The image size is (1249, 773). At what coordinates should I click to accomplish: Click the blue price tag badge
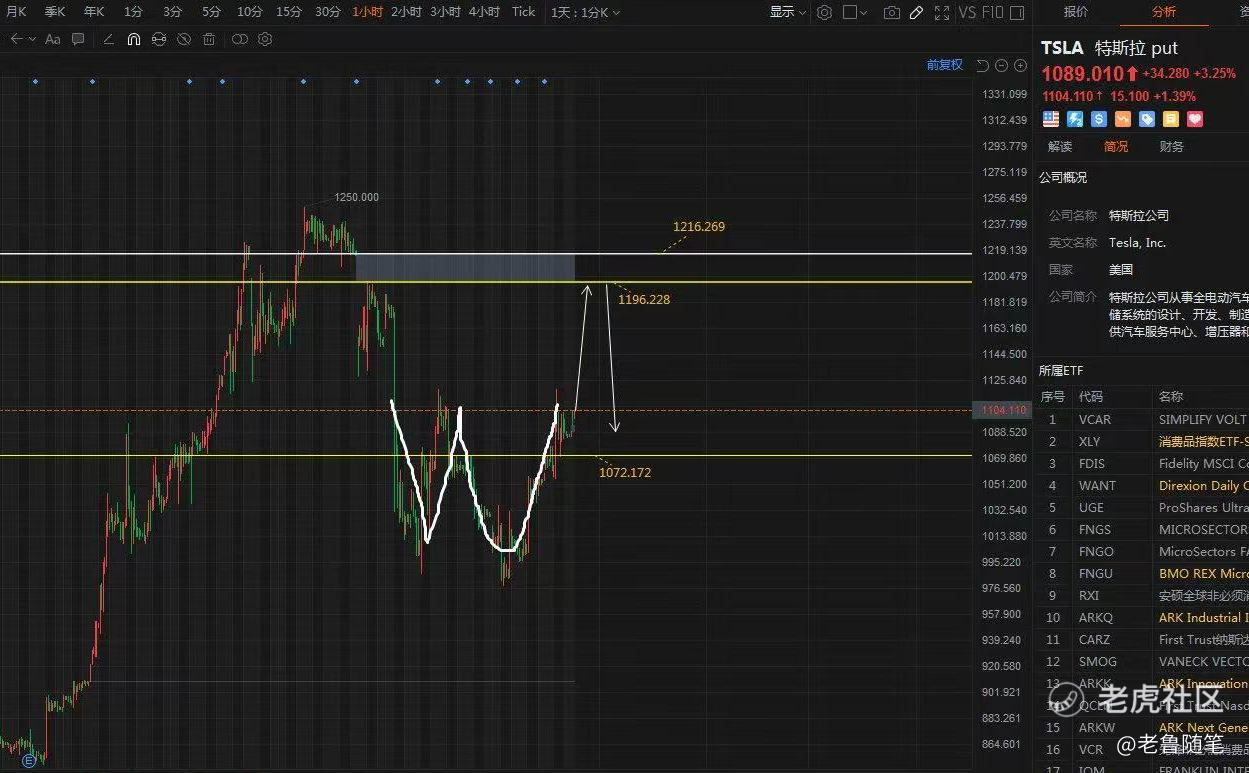click(x=1147, y=119)
